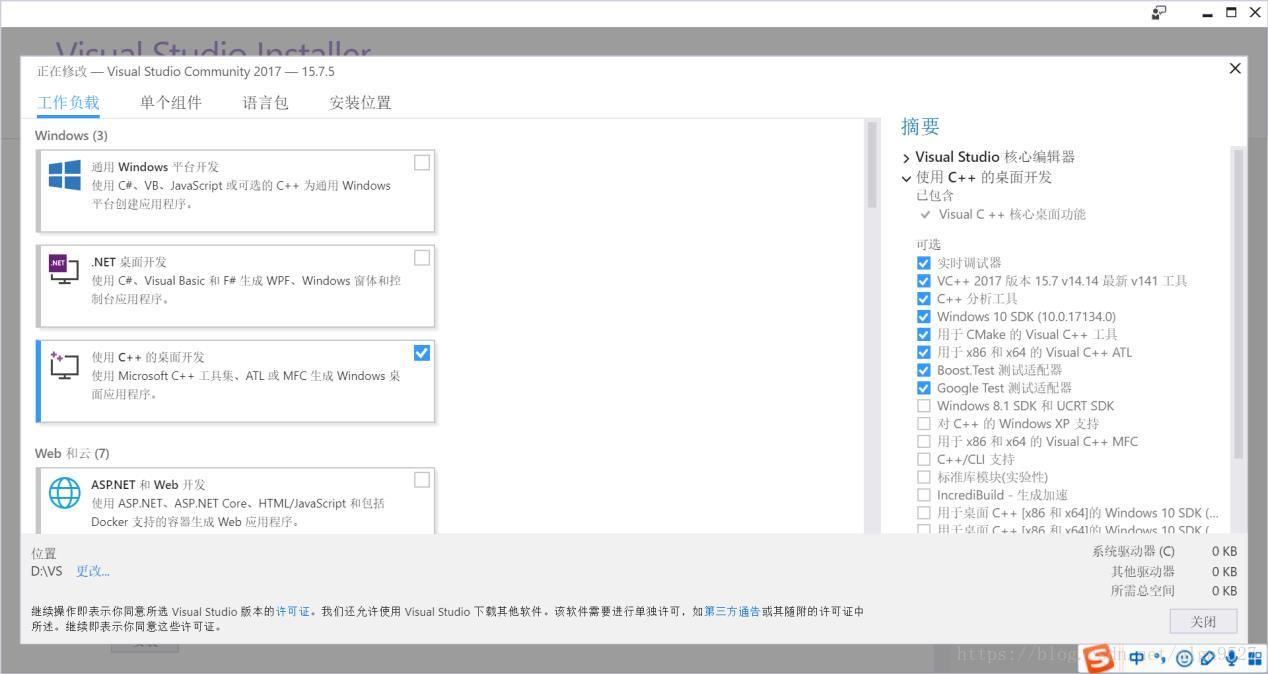
Task: Select the Web 和云 (7) section heading
Action: coord(72,453)
